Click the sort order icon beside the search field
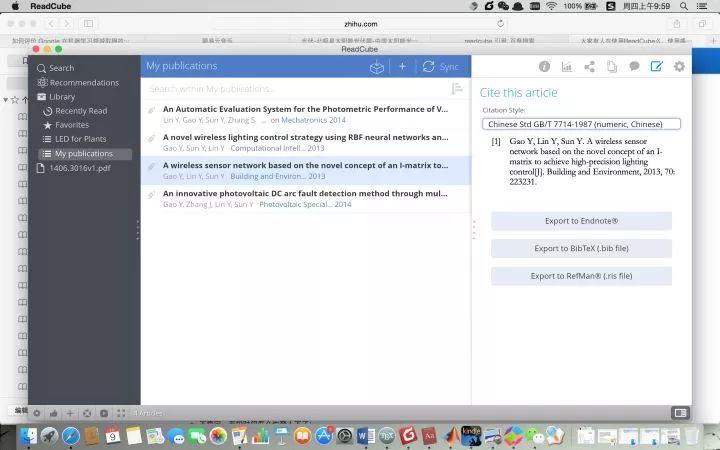The image size is (720, 450). 456,88
